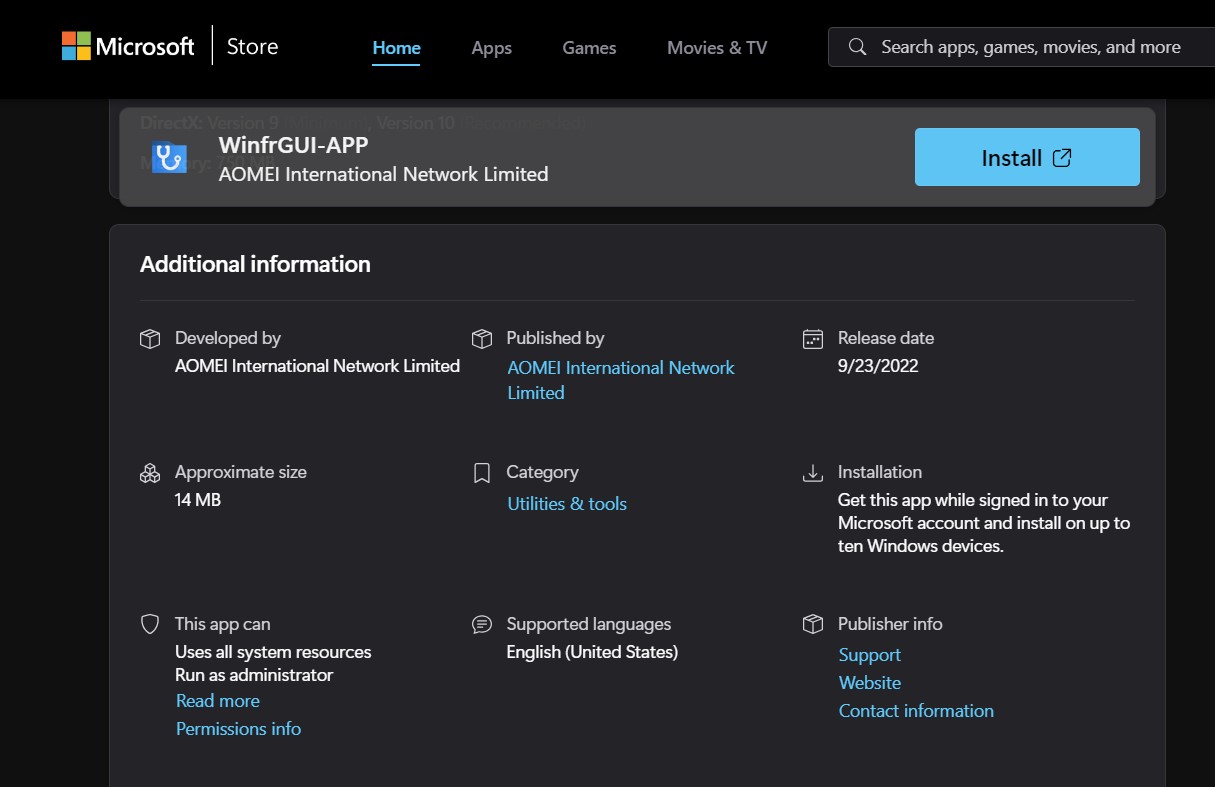Viewport: 1215px width, 787px height.
Task: Click the Developed by box icon
Action: (150, 339)
